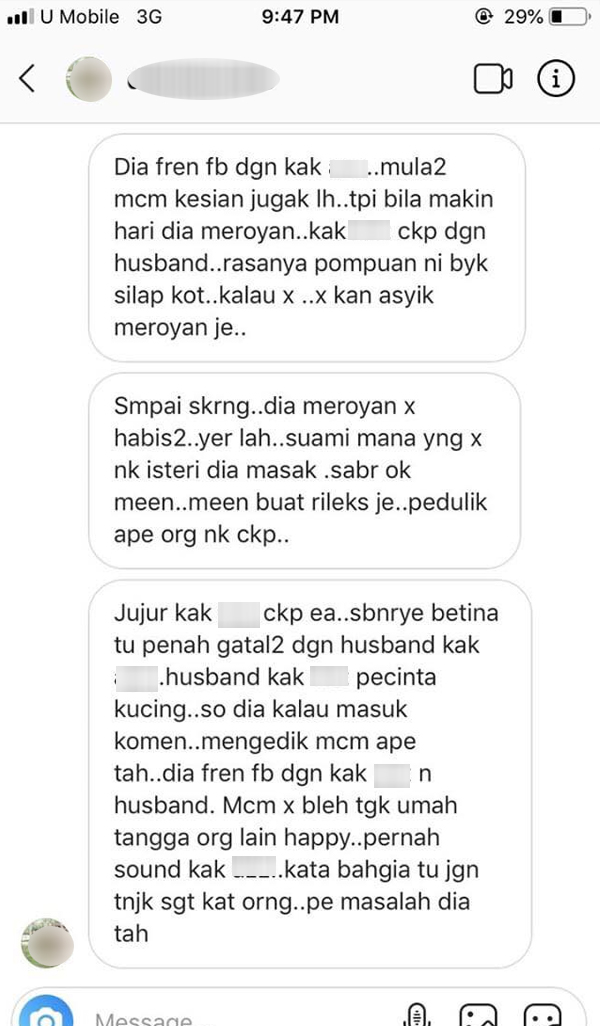Tap the battery indicator in the status bar
This screenshot has height=1026, width=600.
click(570, 17)
